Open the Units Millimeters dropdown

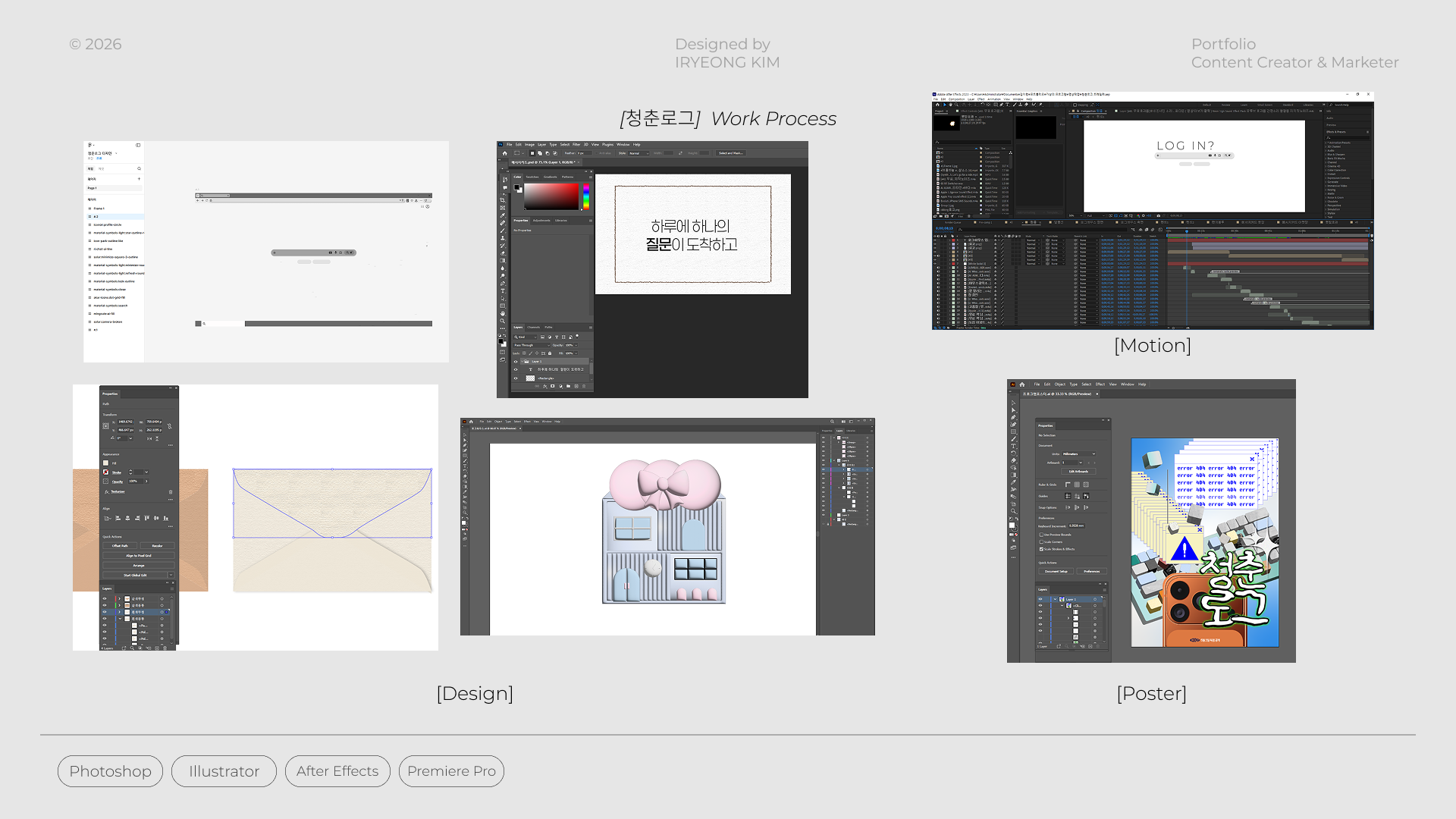click(x=1078, y=453)
